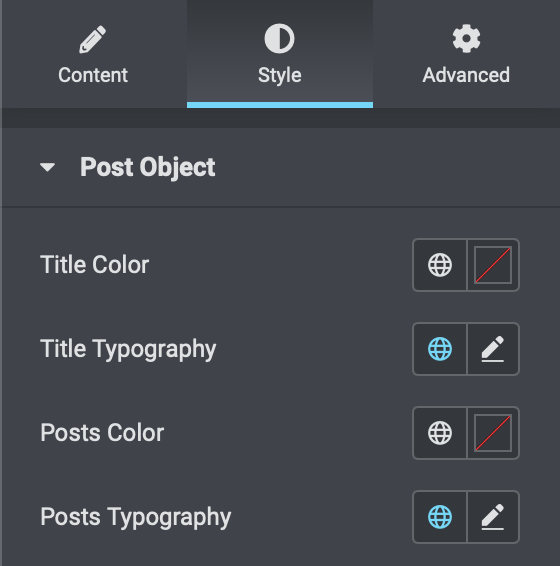Collapse the Post Object section arrow

(47, 167)
